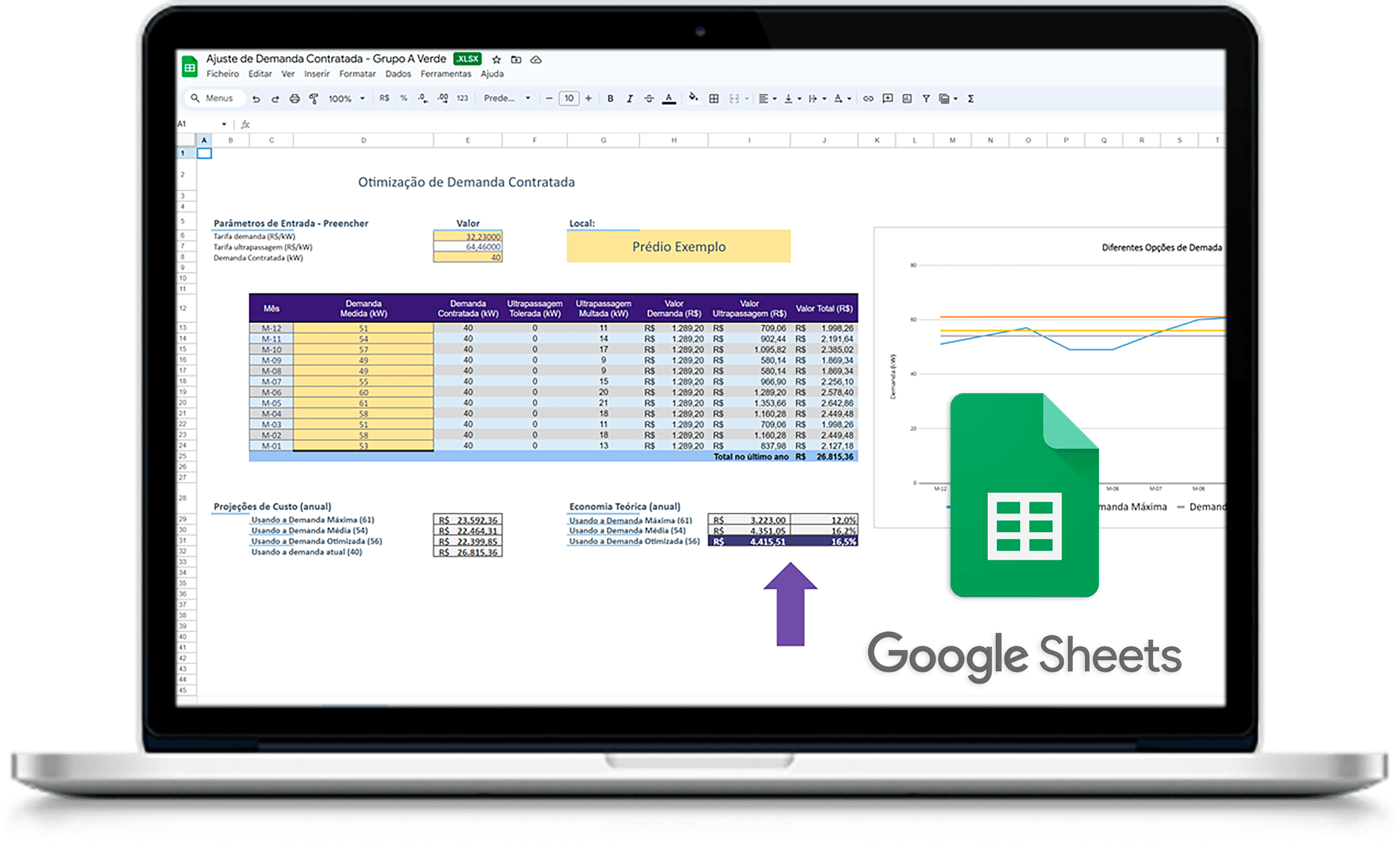Screen dimensions: 1400x844
Task: Open the borders tool
Action: click(x=713, y=99)
